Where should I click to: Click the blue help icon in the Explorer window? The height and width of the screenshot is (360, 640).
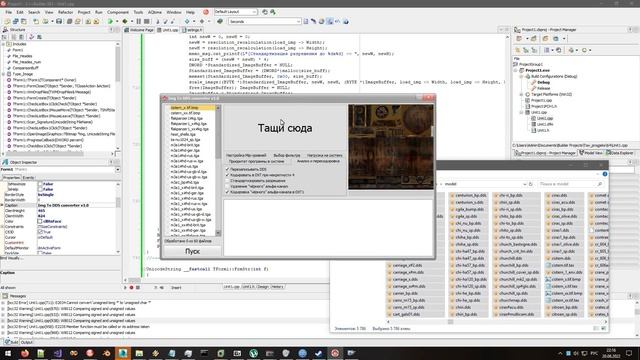tap(605, 174)
